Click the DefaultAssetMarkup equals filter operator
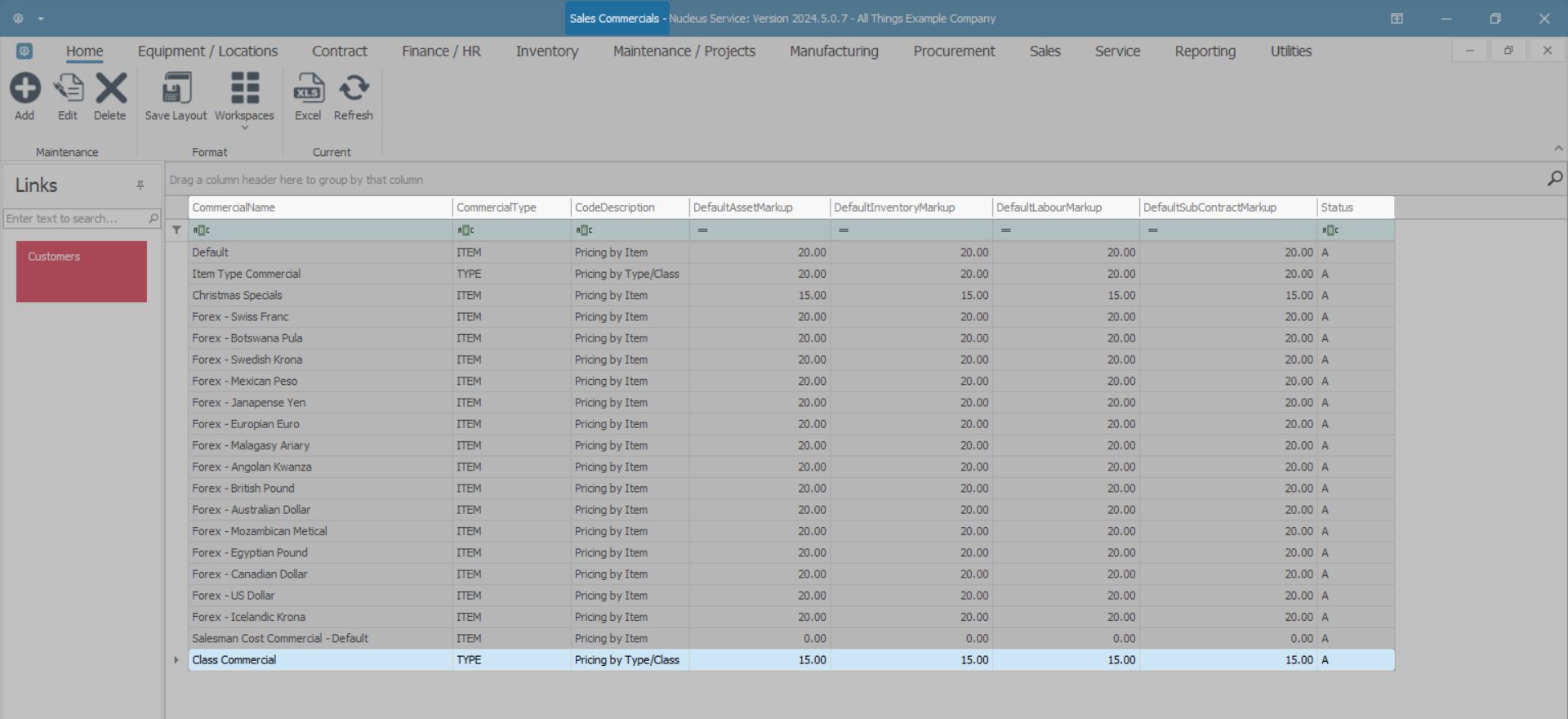Image resolution: width=1568 pixels, height=719 pixels. tap(702, 230)
